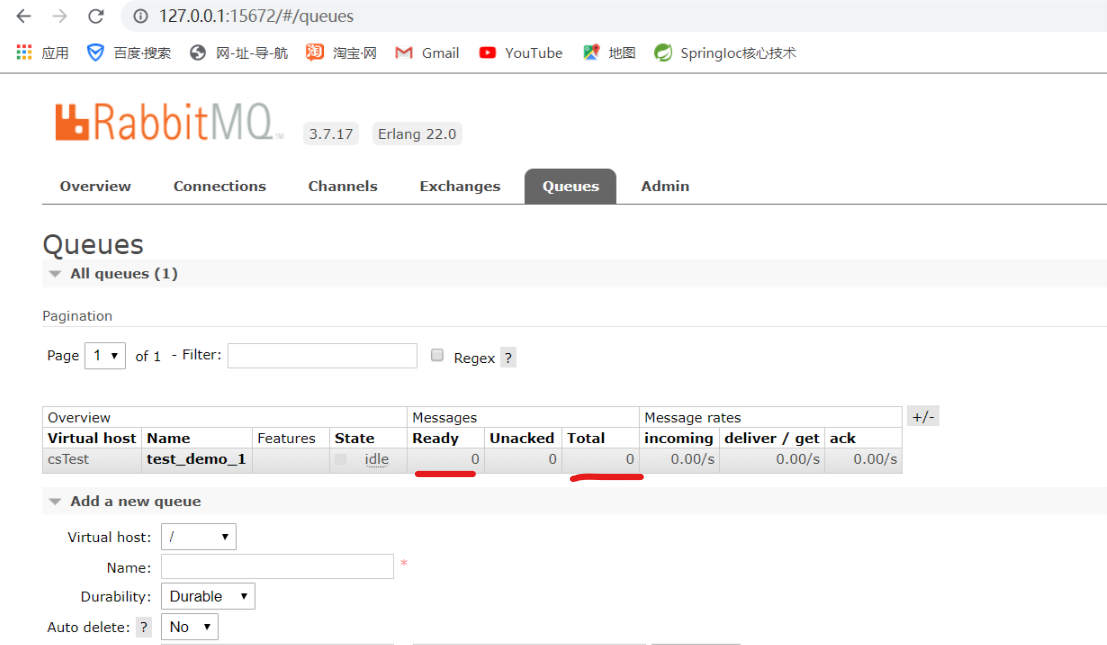The height and width of the screenshot is (645, 1107).
Task: Open the YouTube bookmark
Action: click(520, 52)
